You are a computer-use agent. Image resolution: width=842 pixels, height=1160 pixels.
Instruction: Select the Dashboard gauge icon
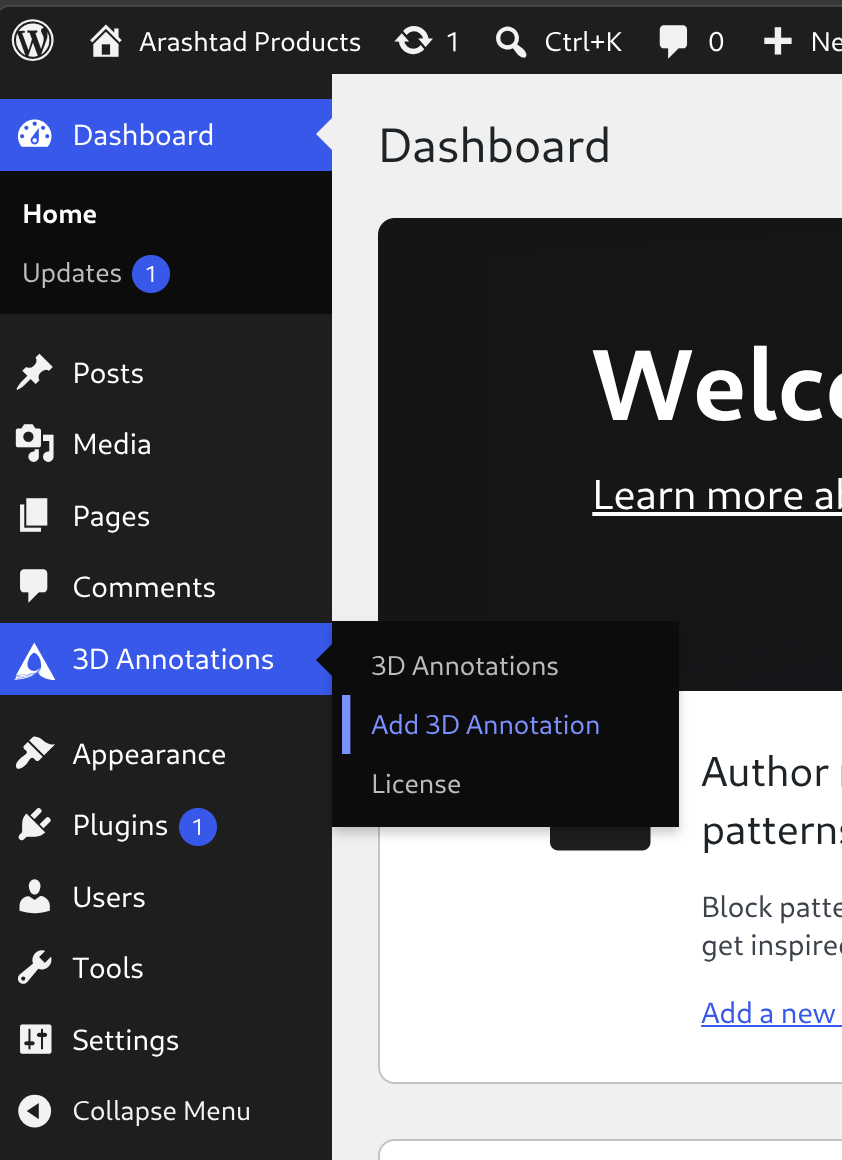point(35,135)
